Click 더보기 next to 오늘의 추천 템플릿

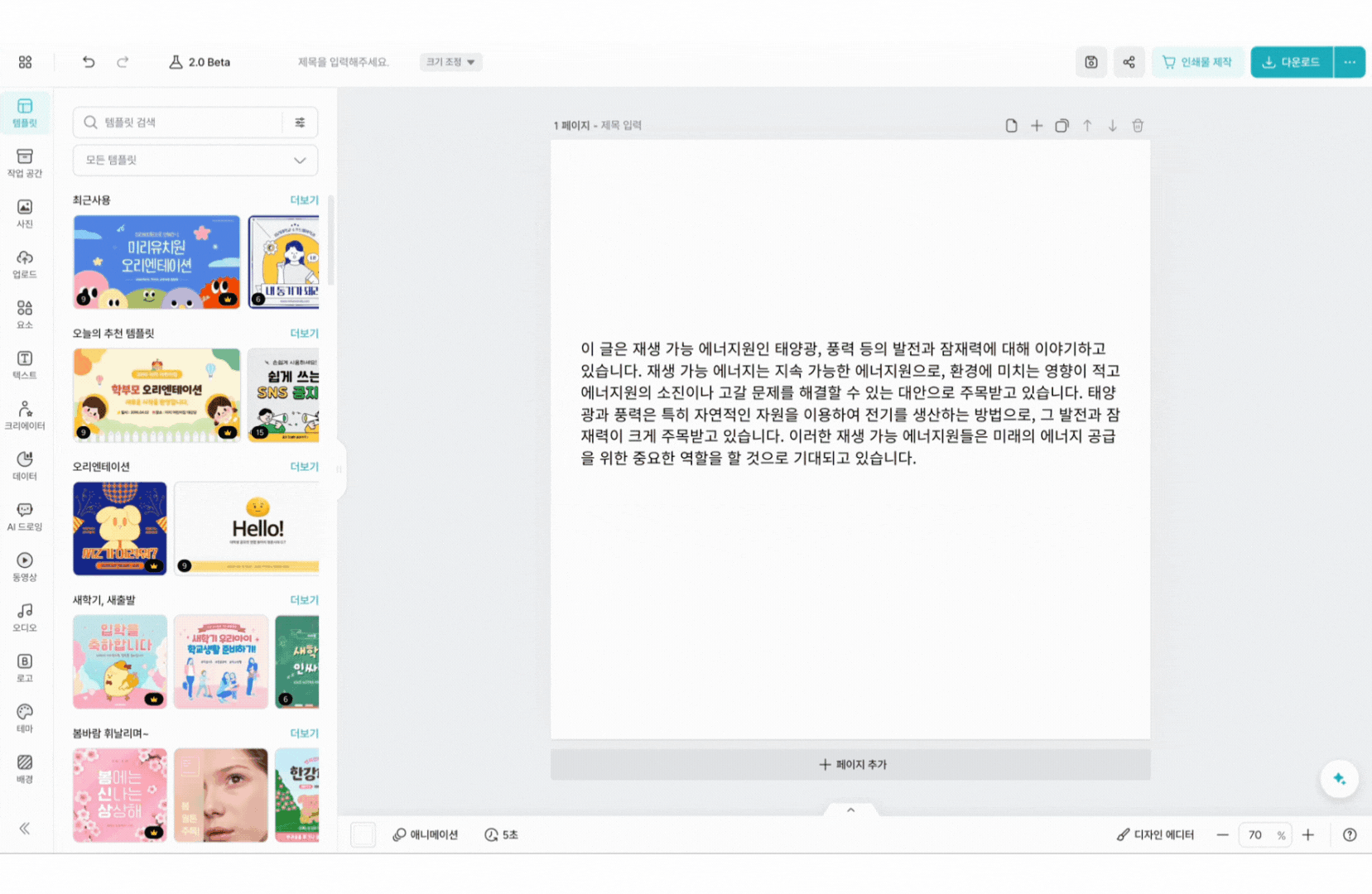(304, 334)
